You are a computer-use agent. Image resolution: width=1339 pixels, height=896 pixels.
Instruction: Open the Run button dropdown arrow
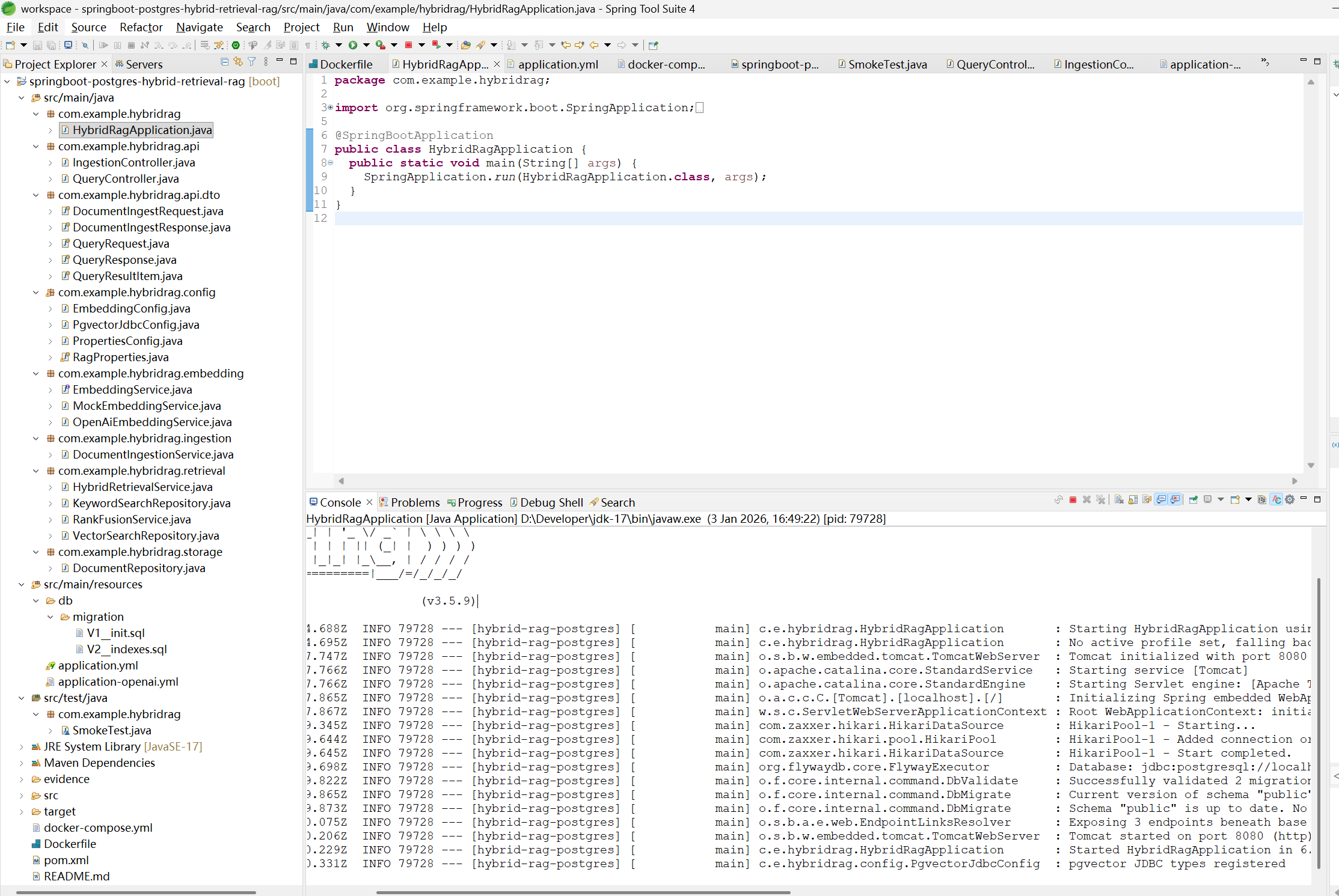point(366,45)
